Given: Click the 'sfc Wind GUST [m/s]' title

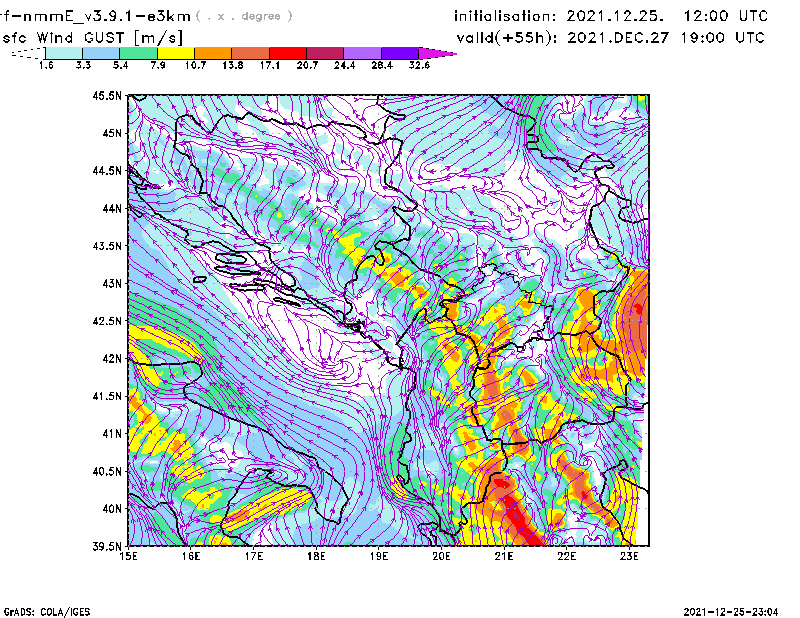Looking at the screenshot, I should coord(92,38).
